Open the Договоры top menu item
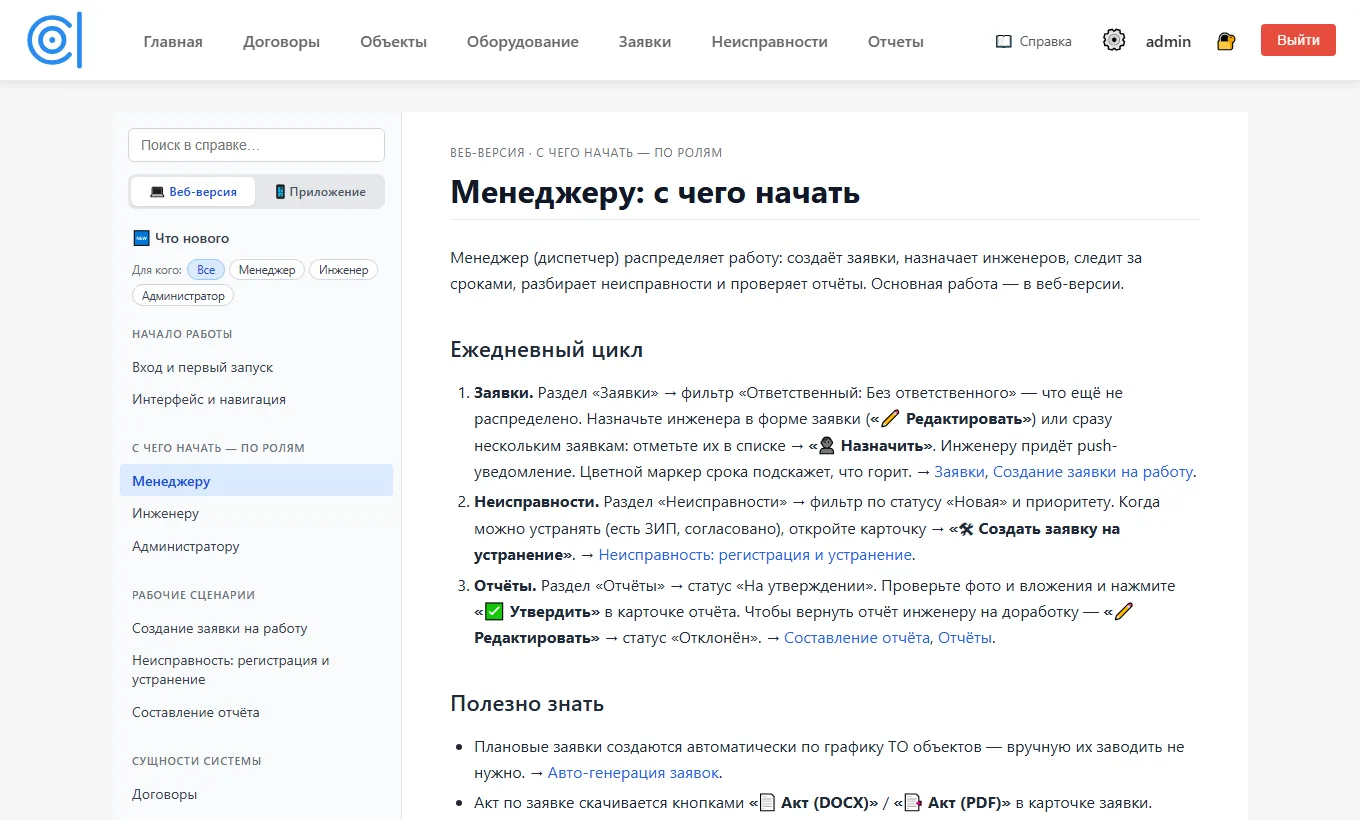The image size is (1360, 820). point(281,42)
